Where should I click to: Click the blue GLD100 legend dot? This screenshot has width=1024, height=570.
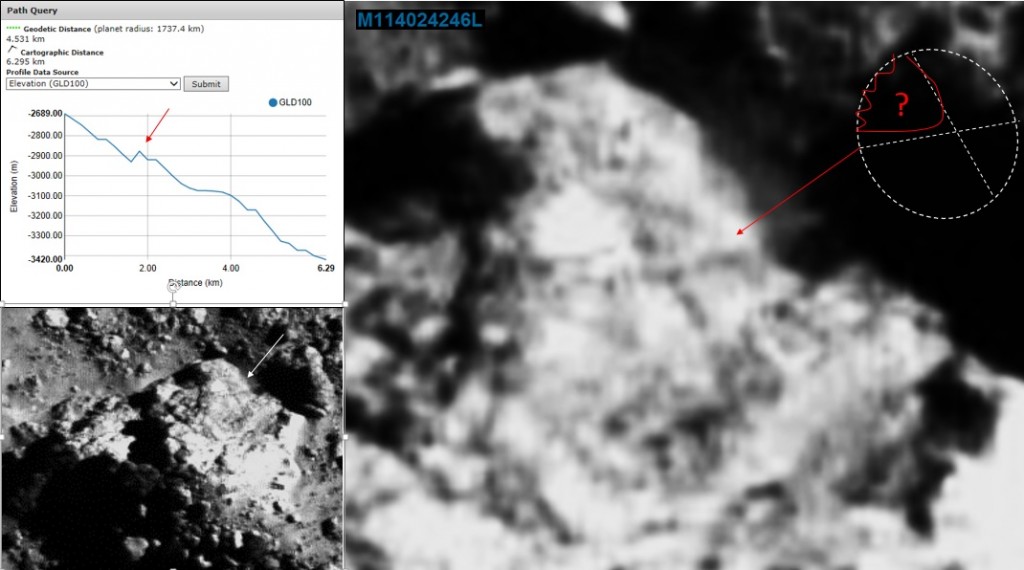pyautogui.click(x=273, y=102)
